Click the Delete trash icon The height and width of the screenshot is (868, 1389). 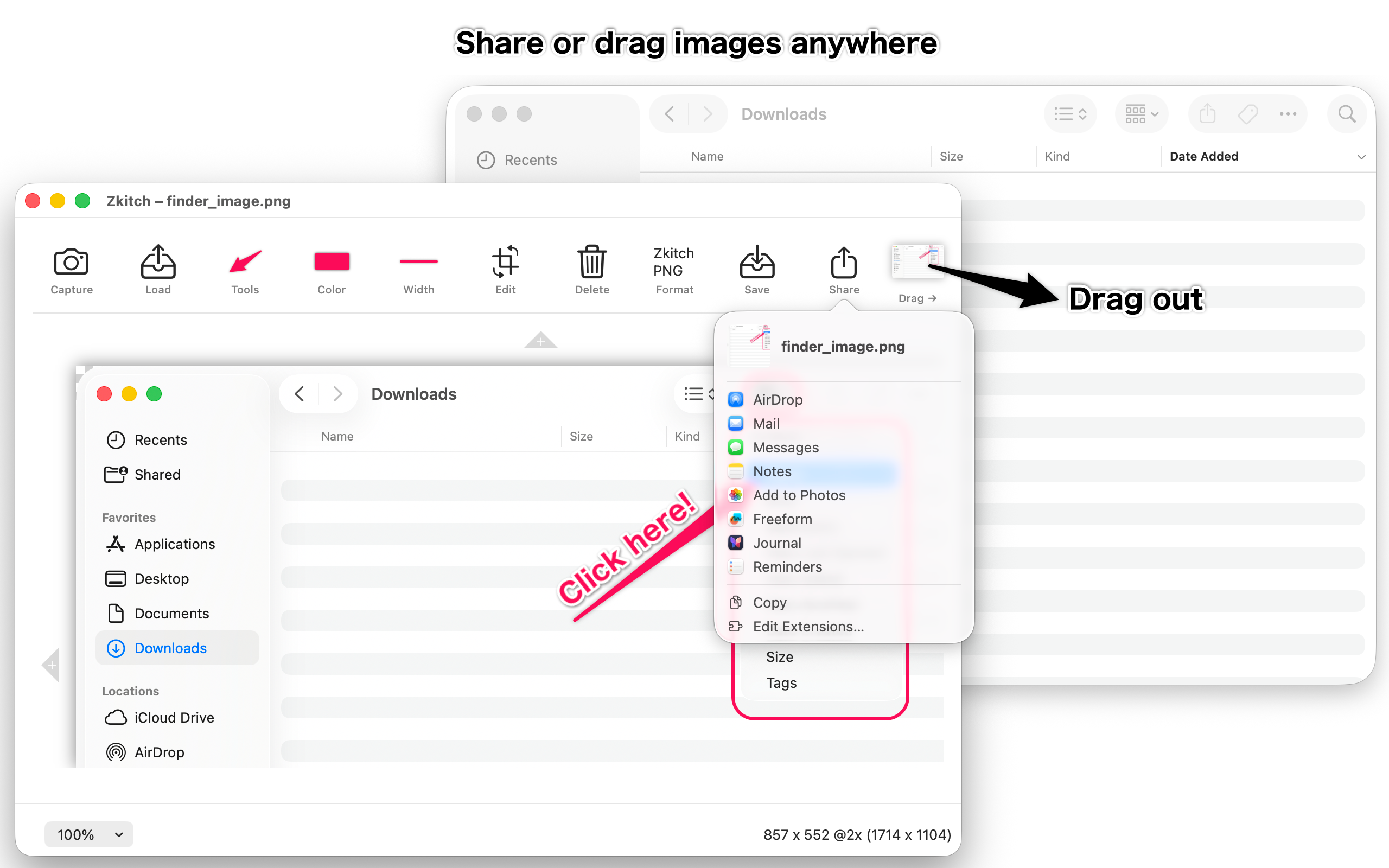[x=592, y=262]
